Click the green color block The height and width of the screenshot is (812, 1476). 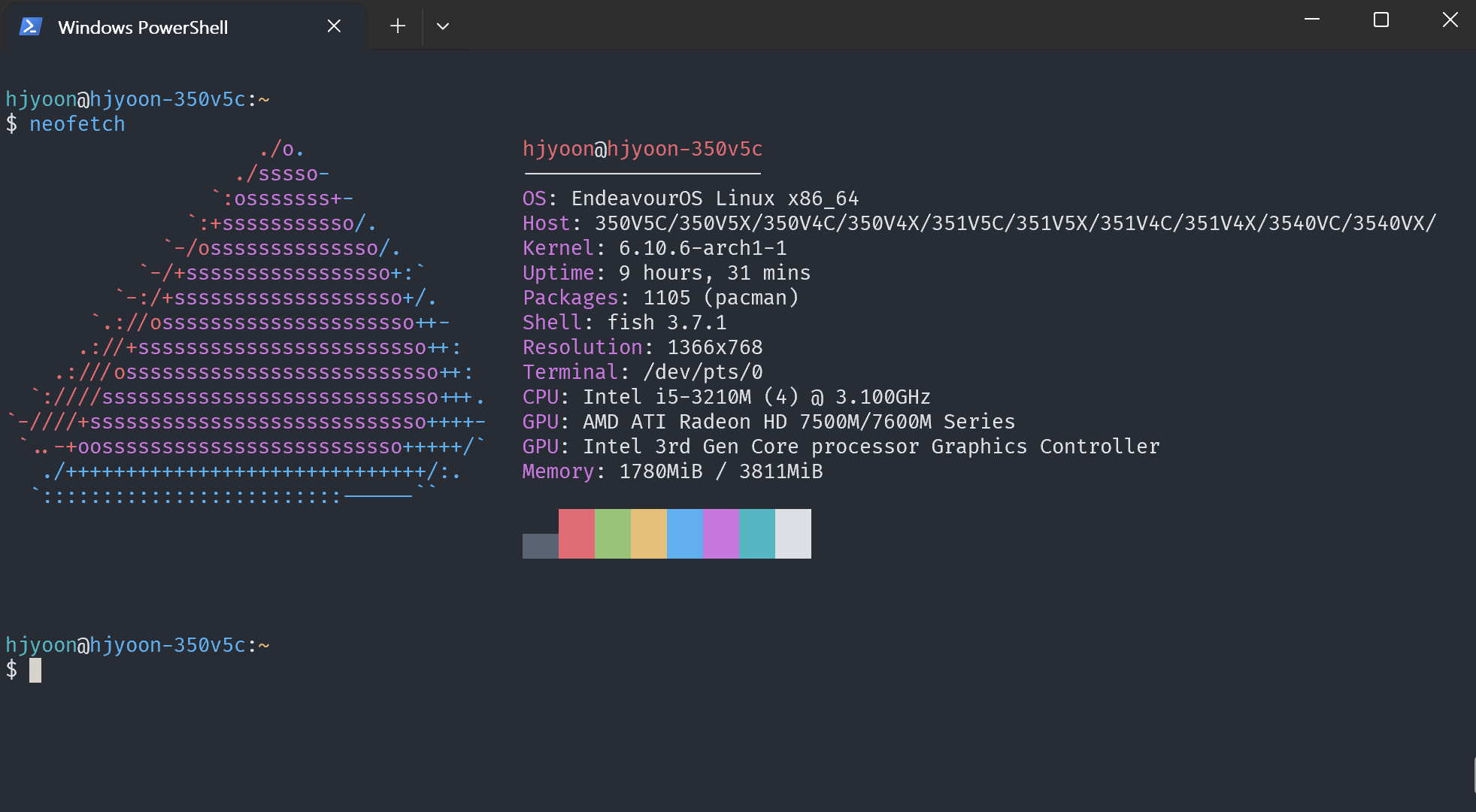click(613, 534)
